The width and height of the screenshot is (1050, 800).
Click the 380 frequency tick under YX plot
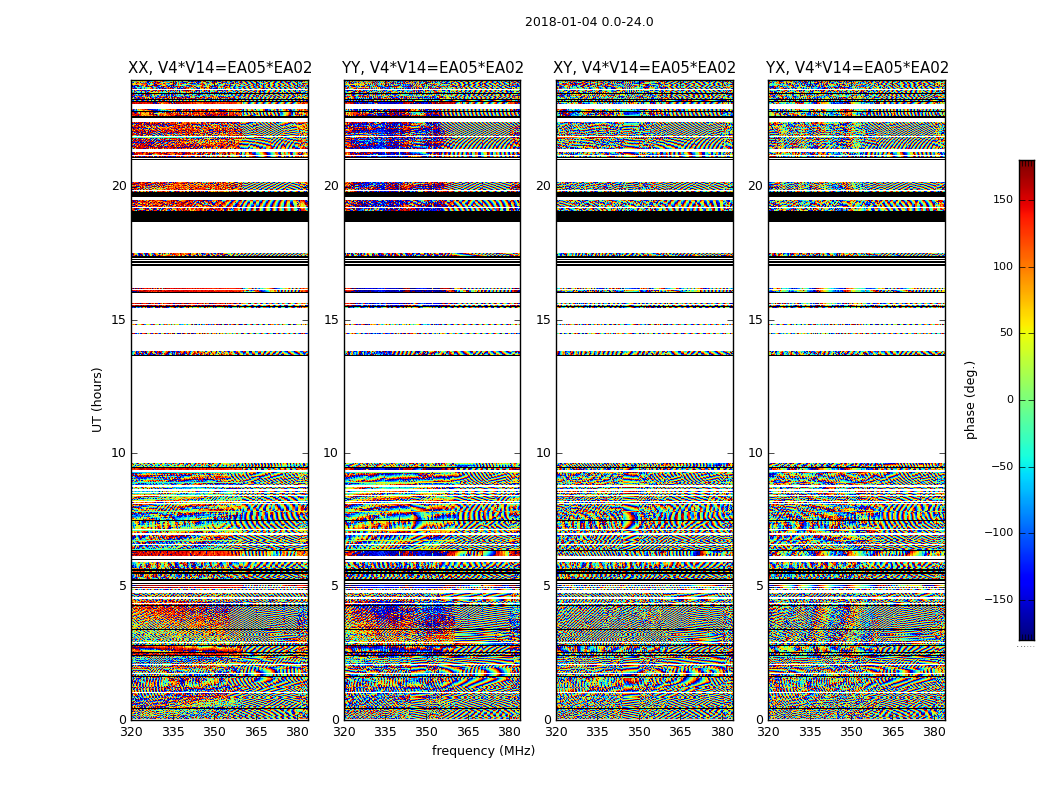pos(934,732)
